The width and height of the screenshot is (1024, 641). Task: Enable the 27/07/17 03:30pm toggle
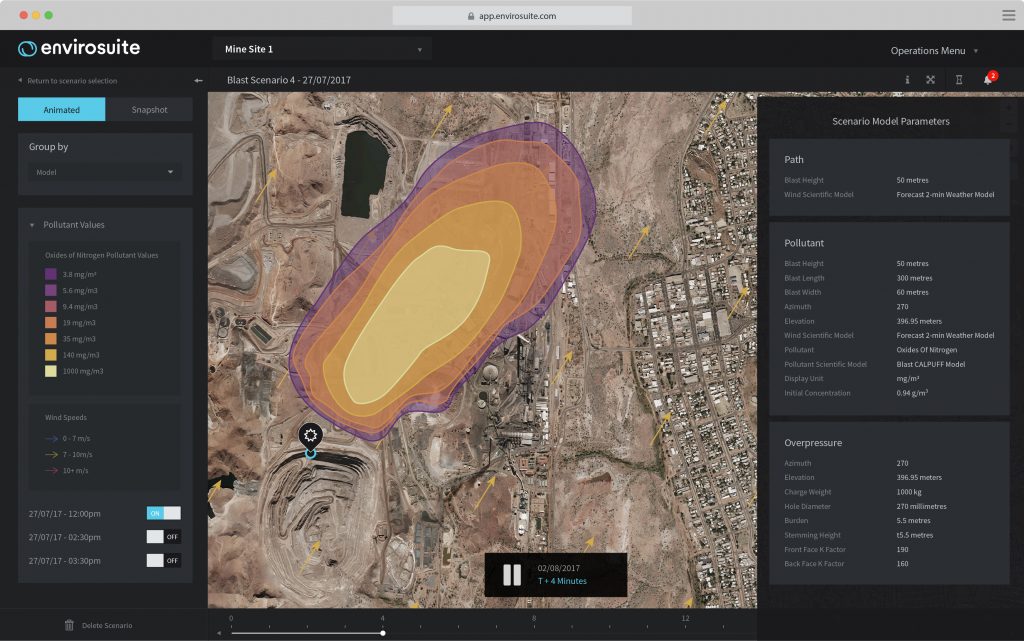pyautogui.click(x=164, y=561)
